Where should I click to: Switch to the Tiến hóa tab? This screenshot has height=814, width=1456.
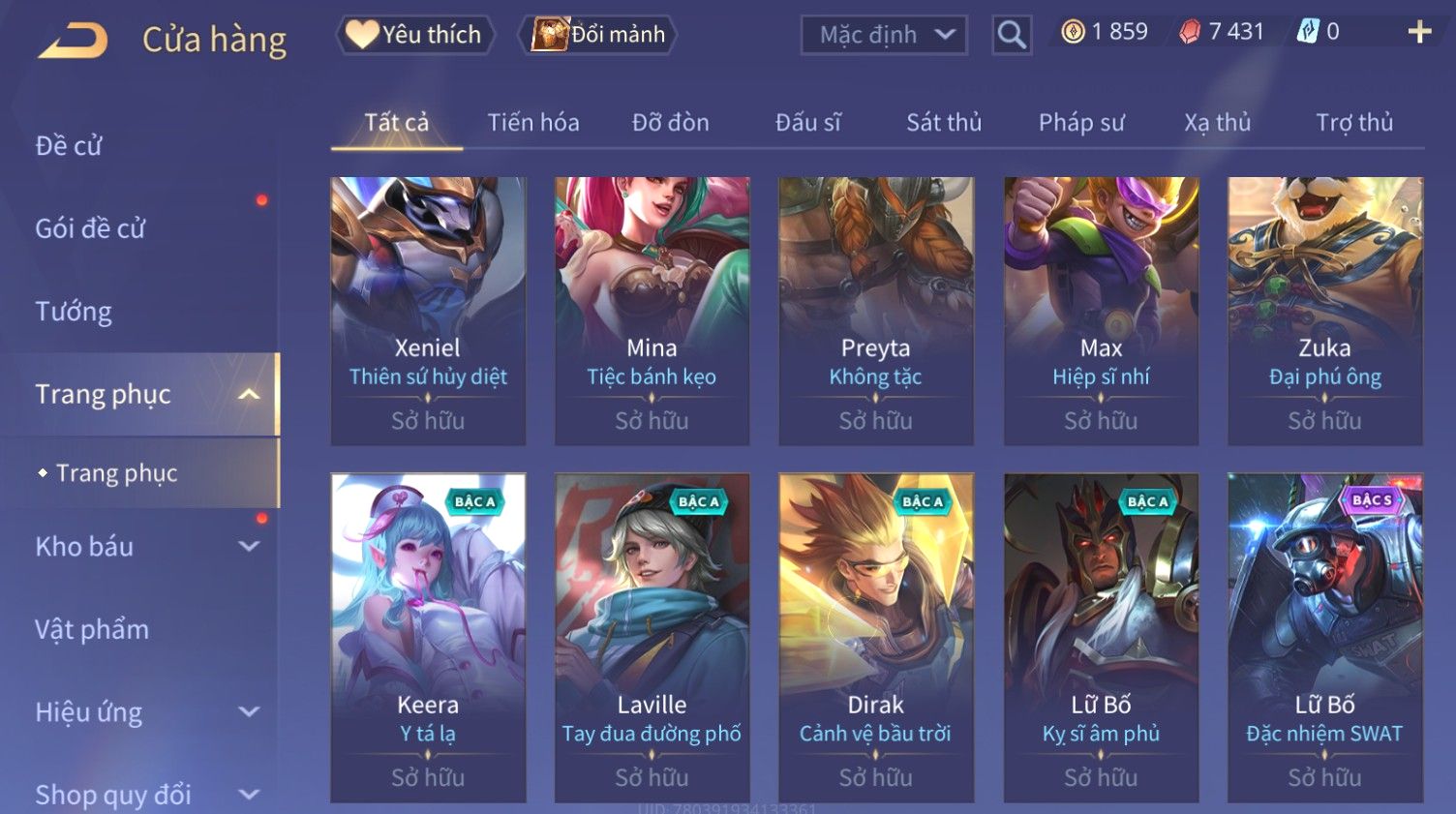pos(533,123)
